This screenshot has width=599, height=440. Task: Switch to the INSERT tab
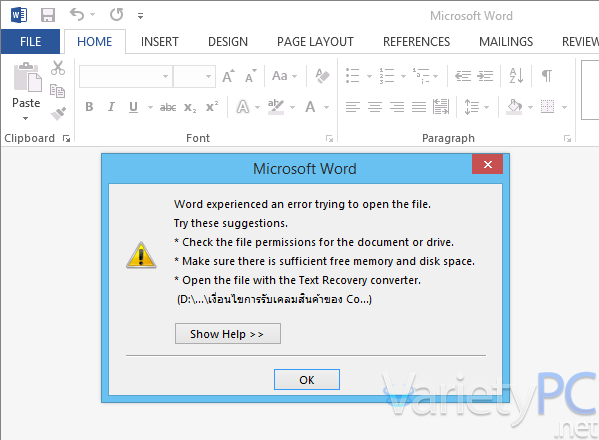[x=160, y=42]
